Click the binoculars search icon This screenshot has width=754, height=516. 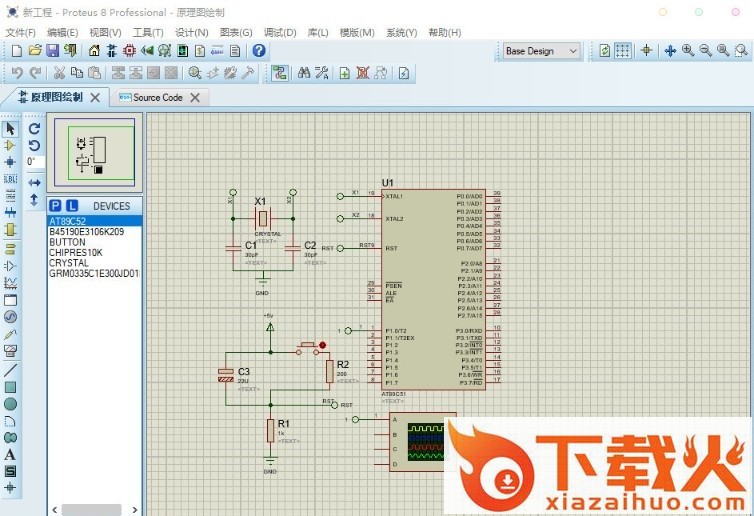[303, 72]
